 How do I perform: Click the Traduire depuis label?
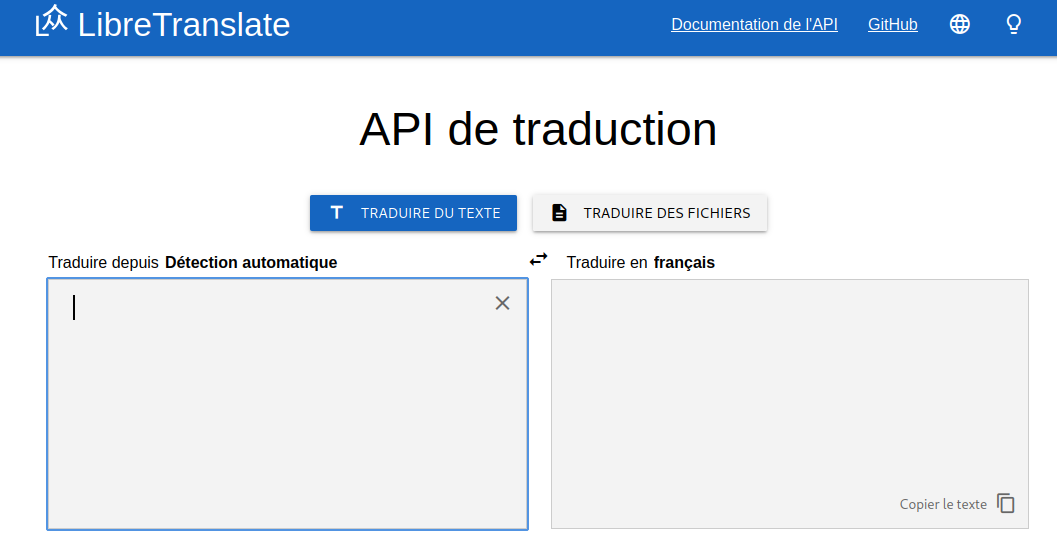(x=103, y=263)
